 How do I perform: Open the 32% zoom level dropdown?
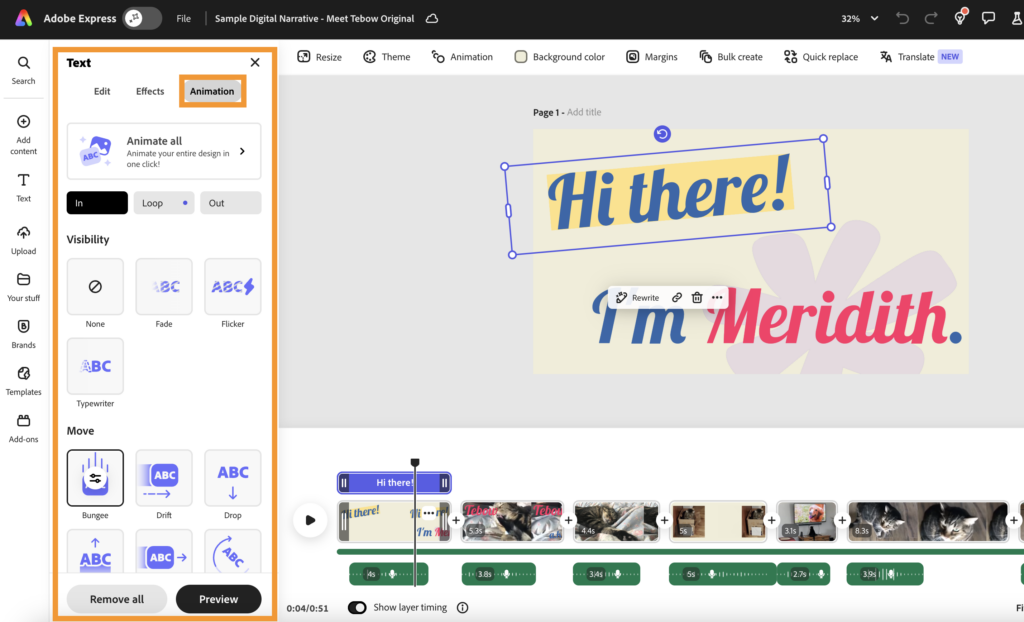click(x=859, y=18)
